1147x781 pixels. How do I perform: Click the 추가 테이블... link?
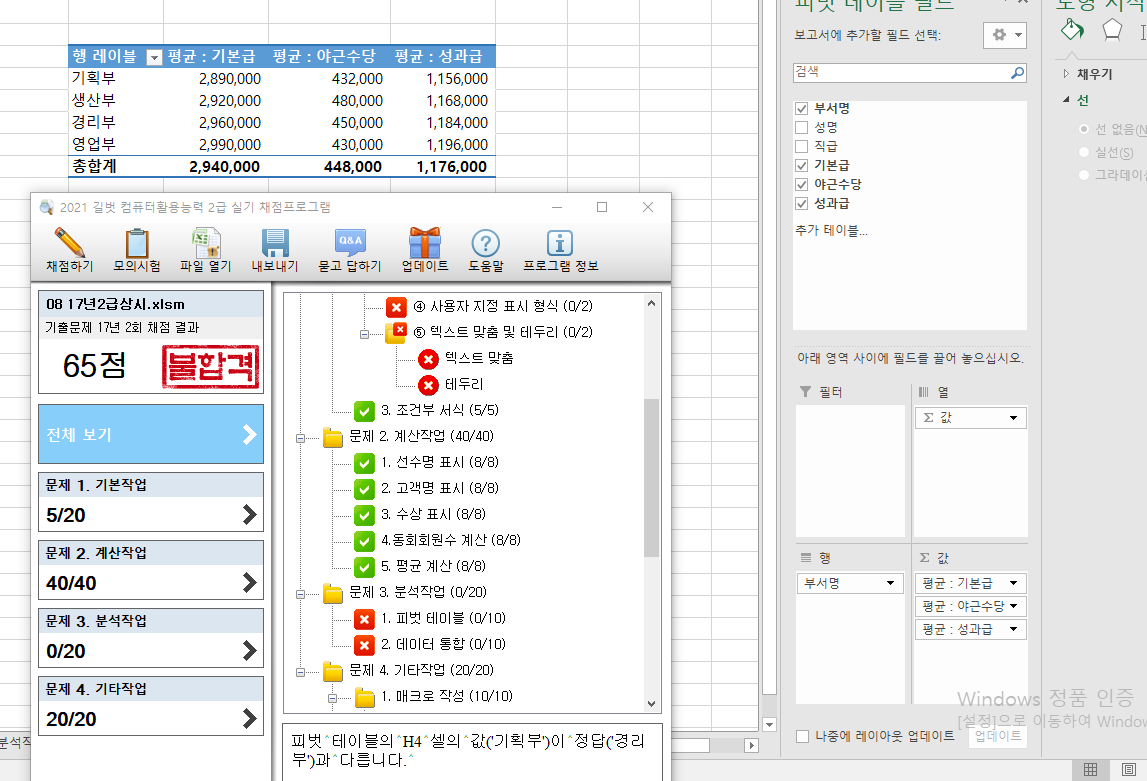pyautogui.click(x=831, y=231)
